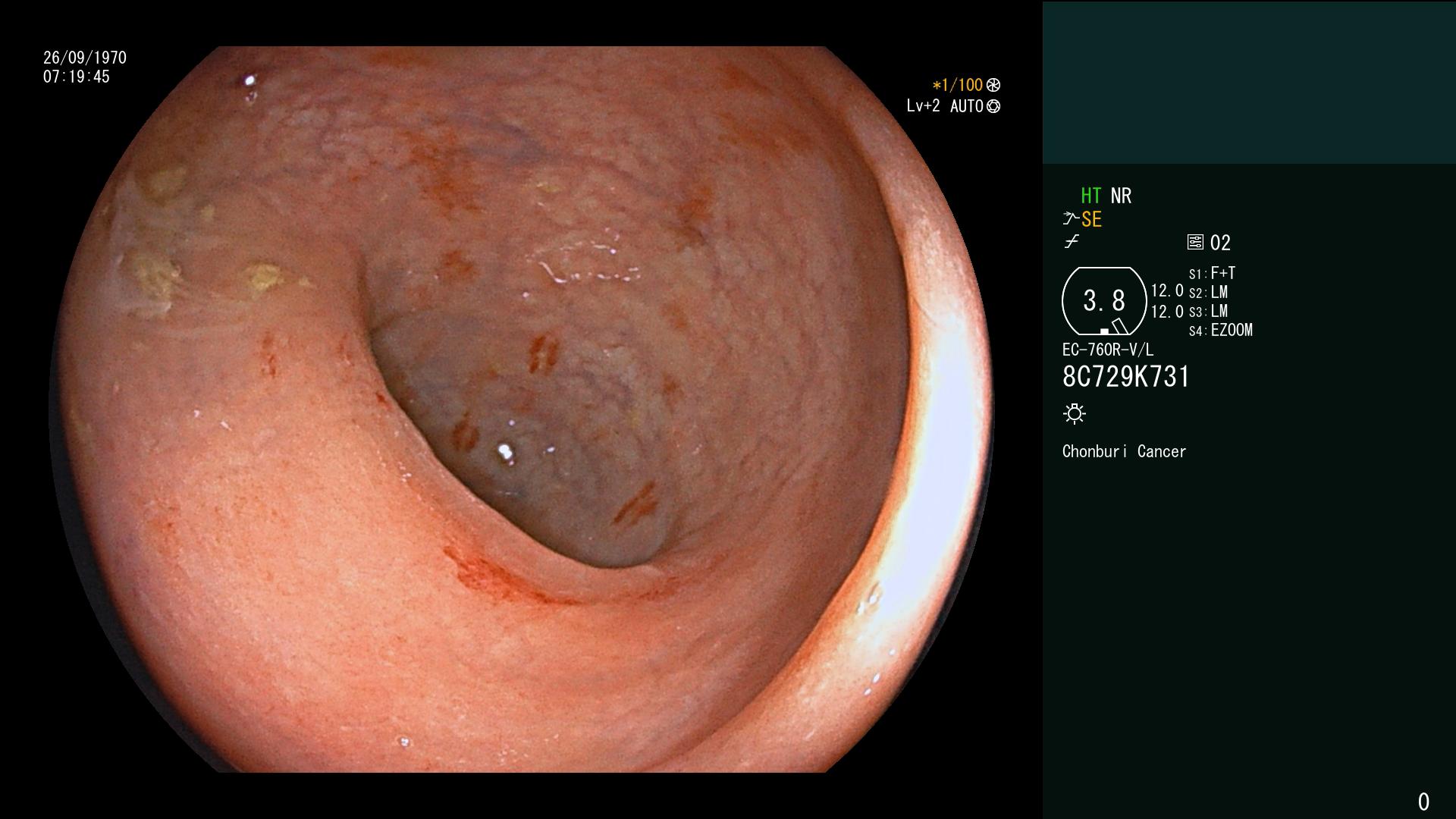Click the curve icon beside SE
The image size is (1456, 819).
coord(1071,218)
